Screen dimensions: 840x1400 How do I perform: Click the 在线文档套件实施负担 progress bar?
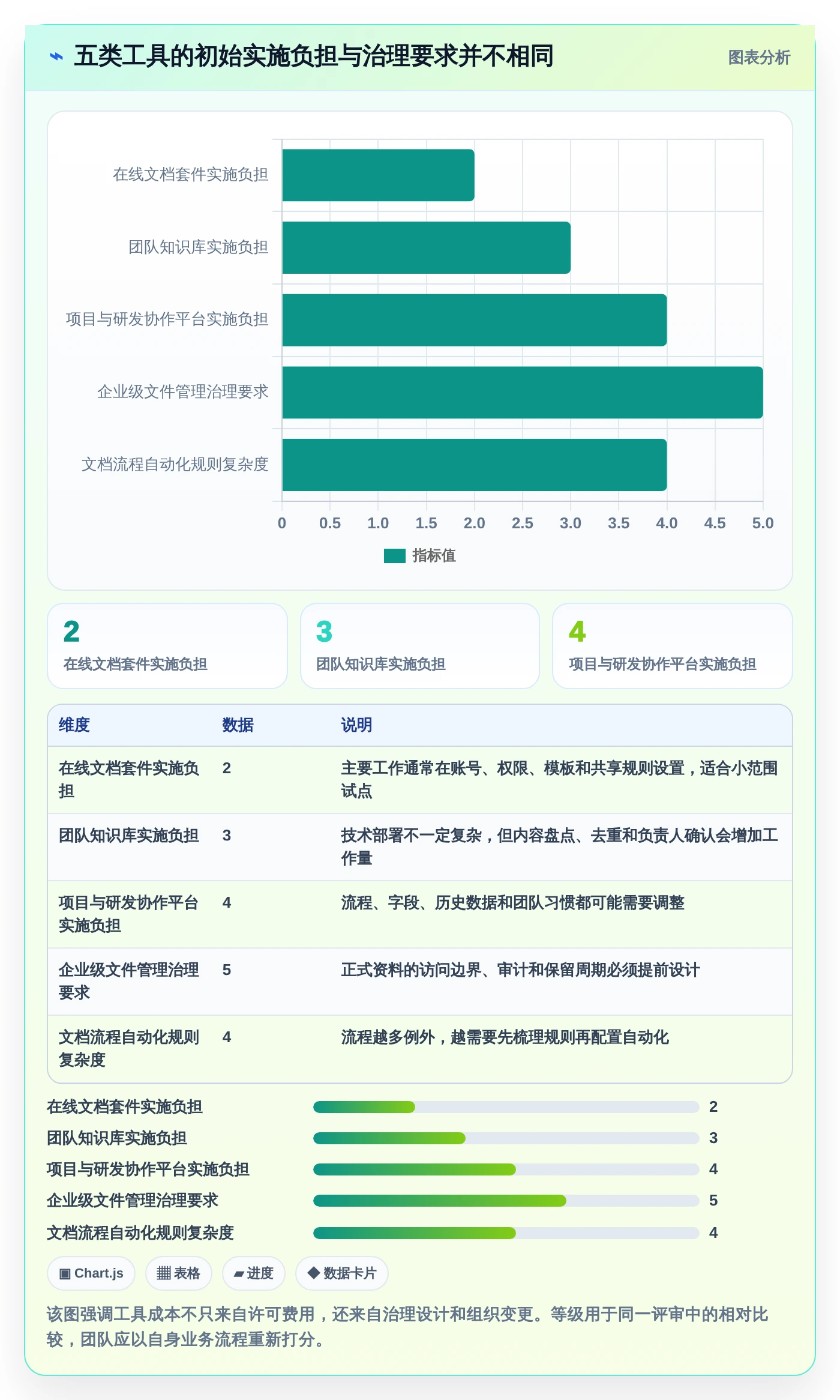[x=506, y=1107]
